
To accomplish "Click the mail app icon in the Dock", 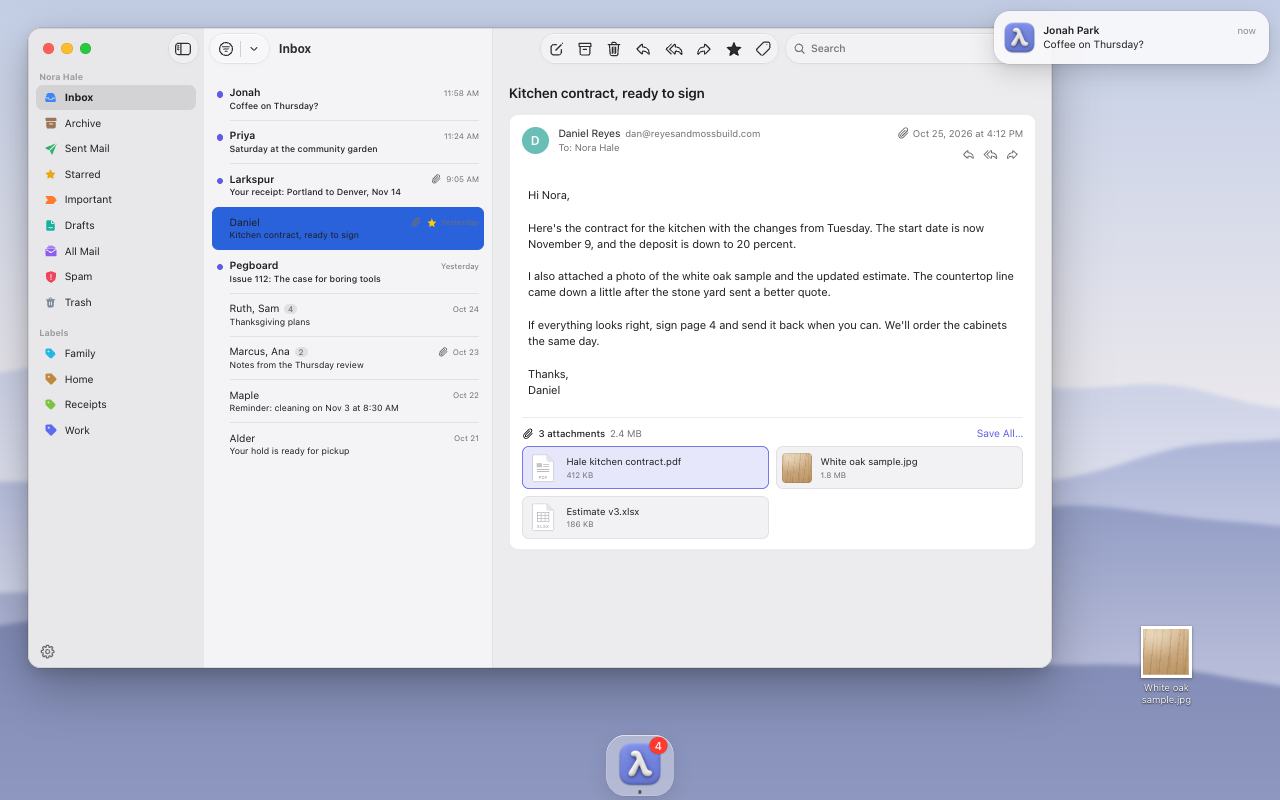I will [x=640, y=766].
